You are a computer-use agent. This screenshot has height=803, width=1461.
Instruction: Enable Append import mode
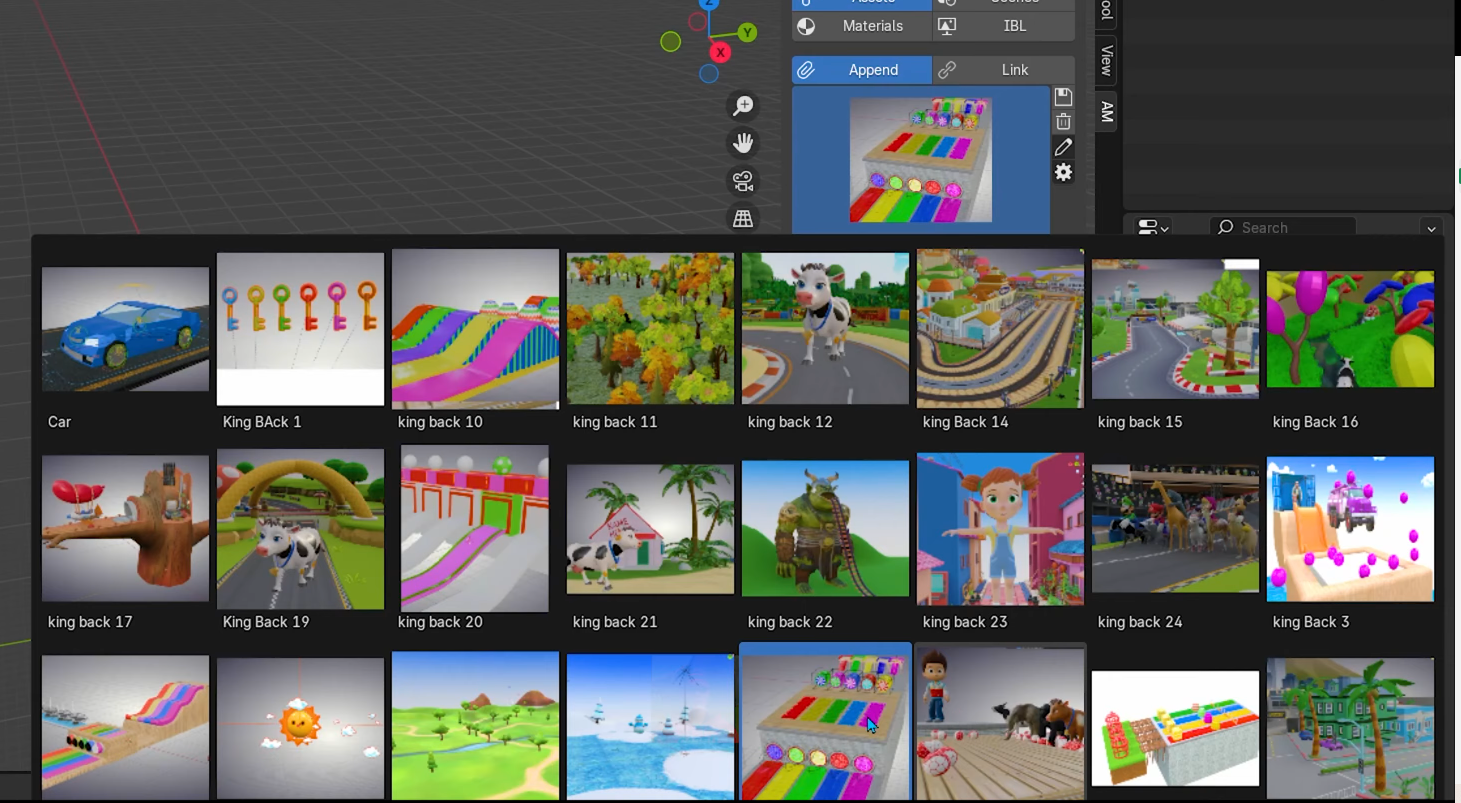[862, 70]
